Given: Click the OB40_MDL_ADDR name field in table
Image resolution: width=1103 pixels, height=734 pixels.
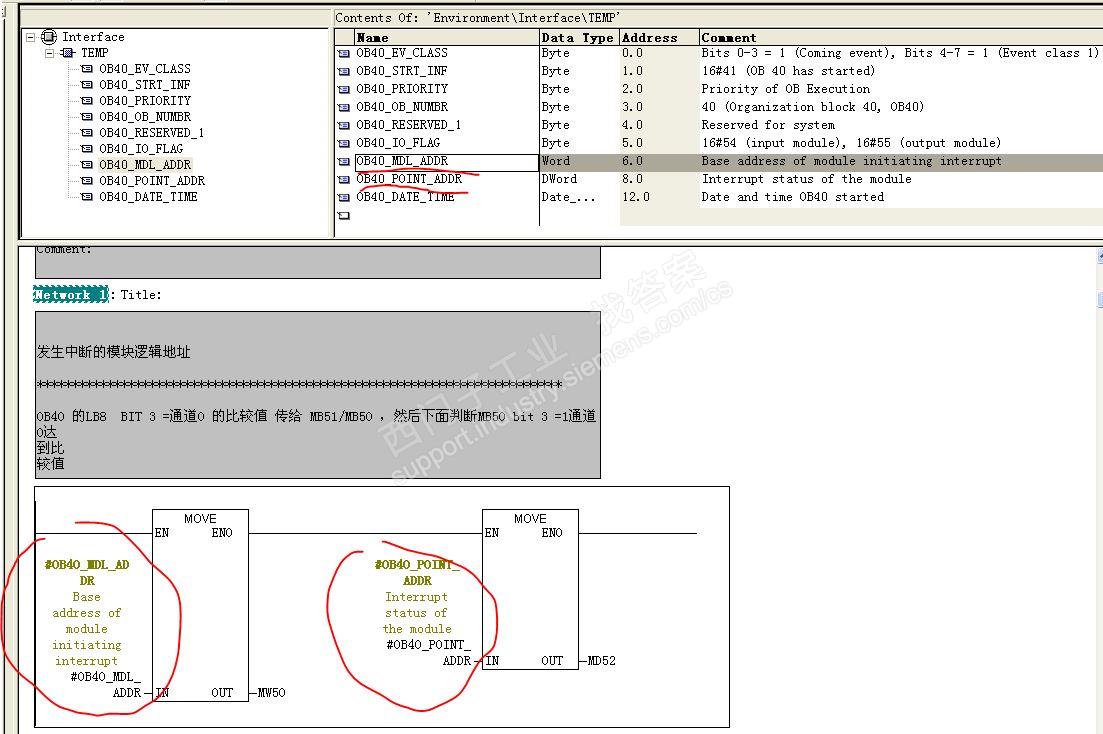Looking at the screenshot, I should click(x=447, y=162).
